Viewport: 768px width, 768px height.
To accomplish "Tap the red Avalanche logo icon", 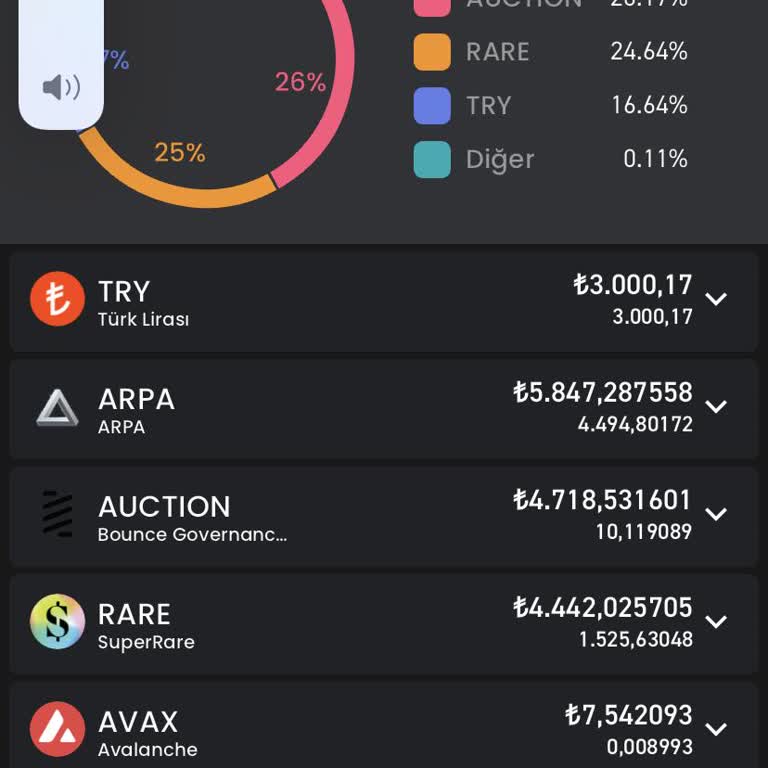I will (x=57, y=729).
